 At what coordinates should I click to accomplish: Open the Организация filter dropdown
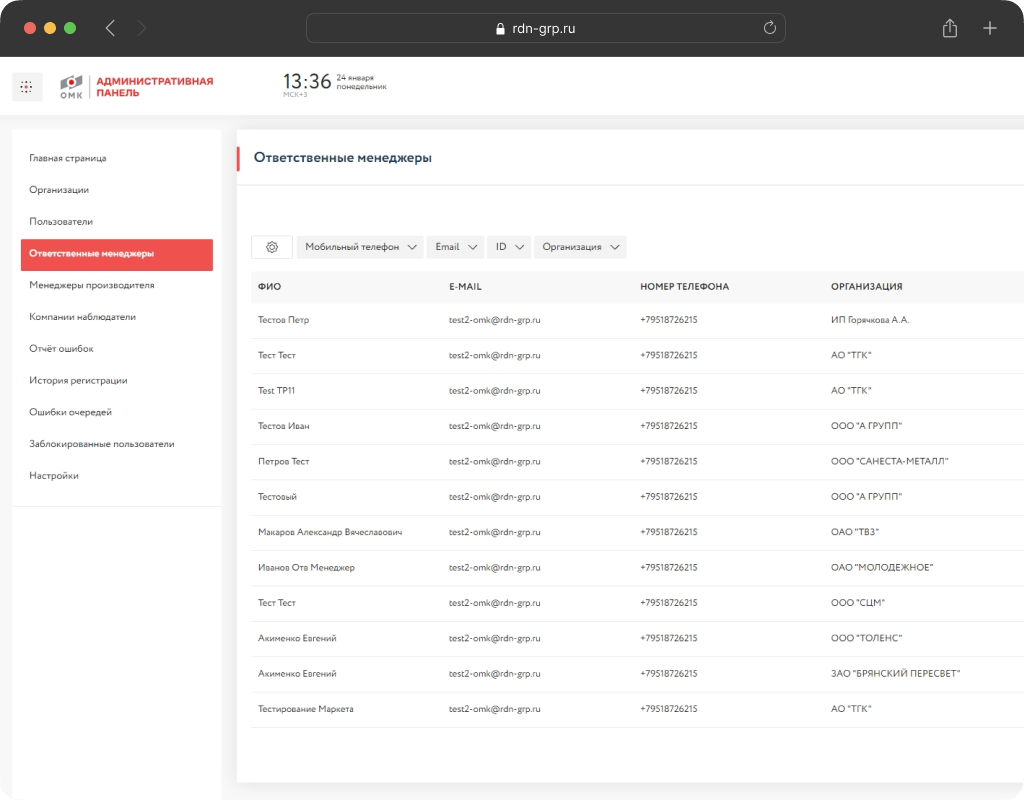pyautogui.click(x=580, y=247)
